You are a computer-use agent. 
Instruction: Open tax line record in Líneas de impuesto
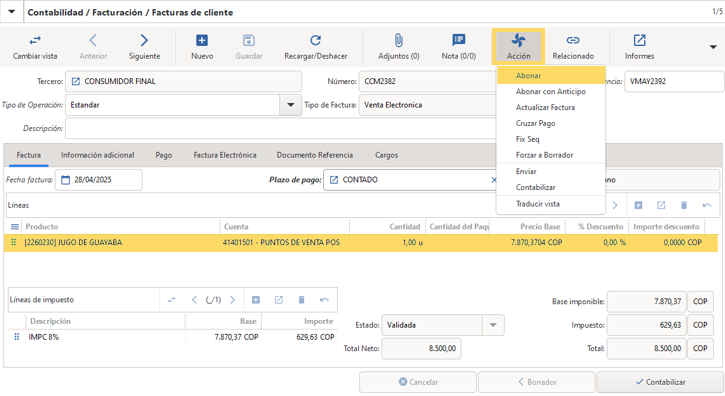click(279, 300)
